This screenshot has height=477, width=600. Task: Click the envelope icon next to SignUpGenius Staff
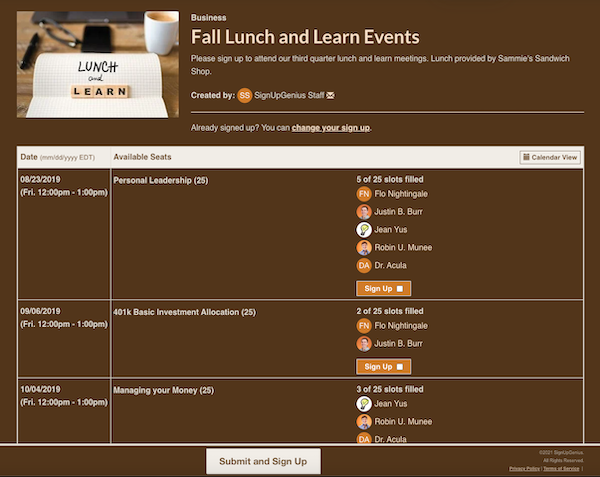[x=330, y=95]
